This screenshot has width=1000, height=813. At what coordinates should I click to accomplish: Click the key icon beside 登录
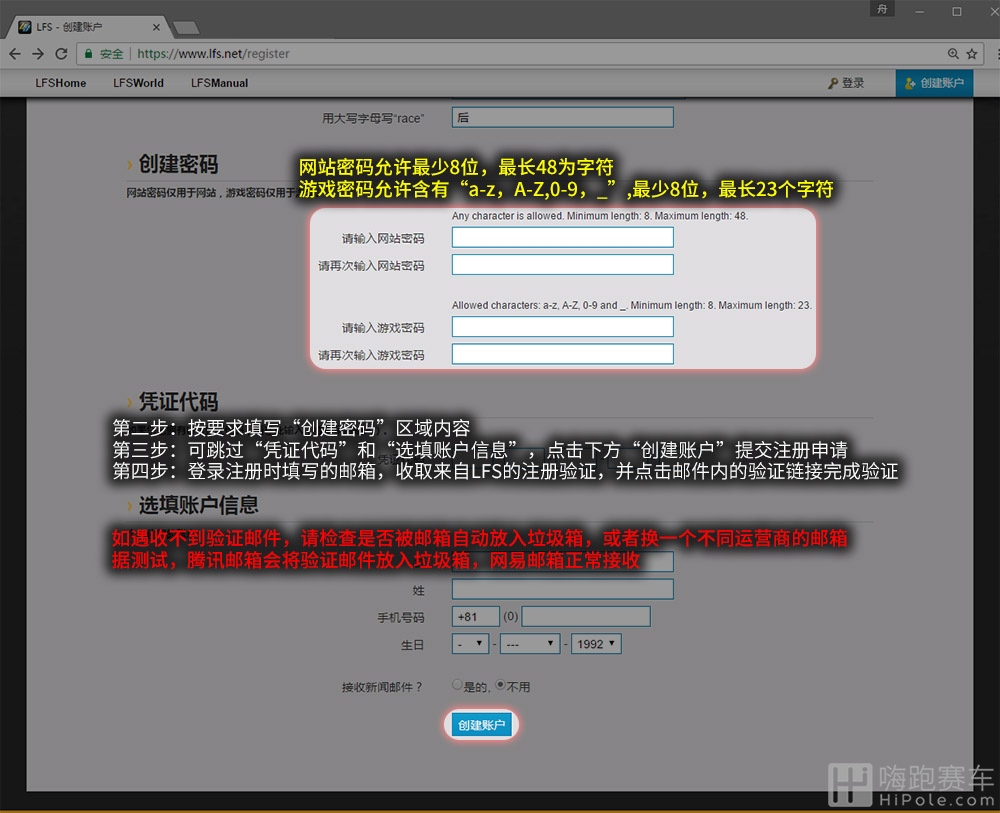pyautogui.click(x=833, y=84)
